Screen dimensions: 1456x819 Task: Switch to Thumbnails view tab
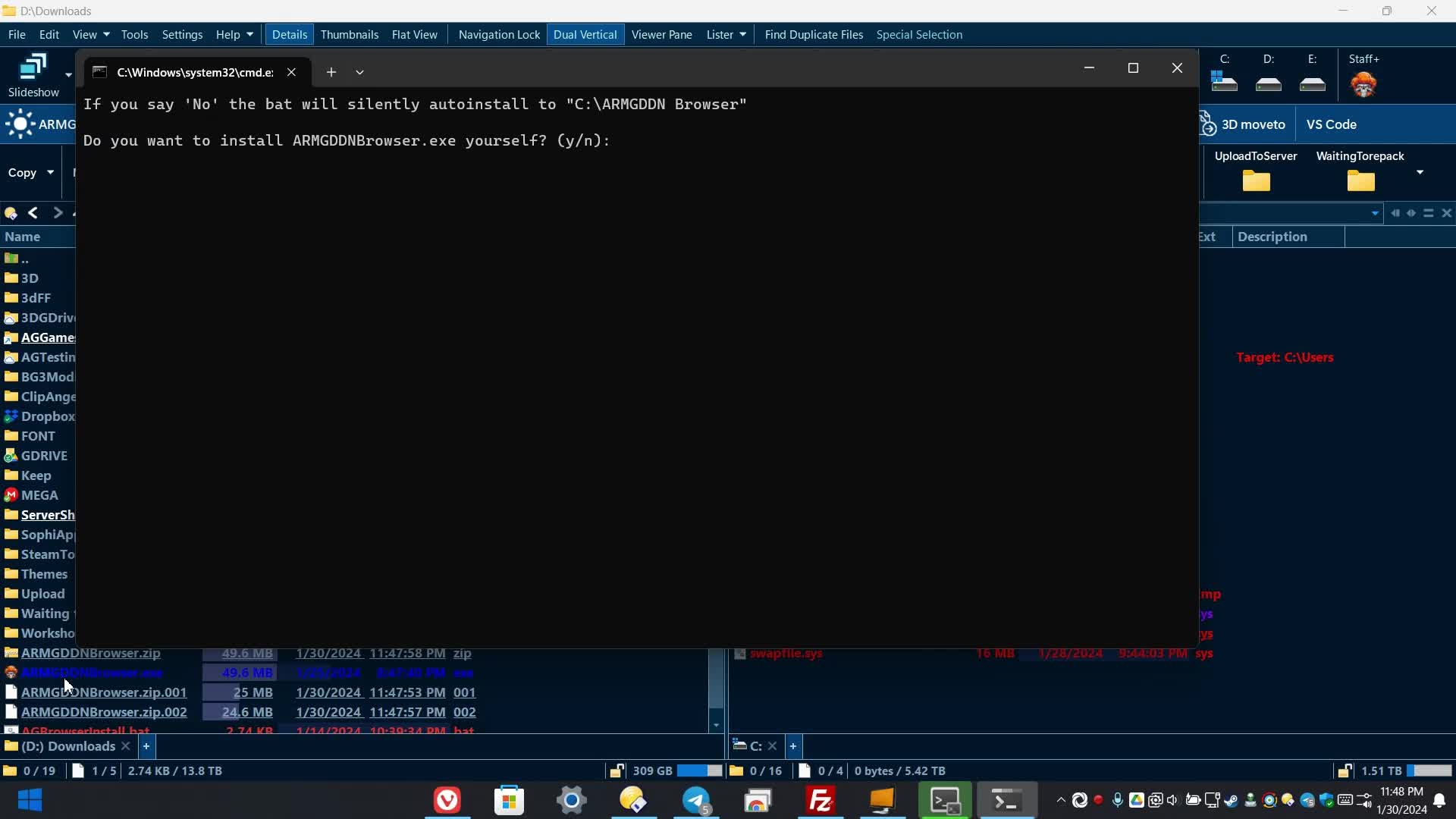(x=348, y=34)
